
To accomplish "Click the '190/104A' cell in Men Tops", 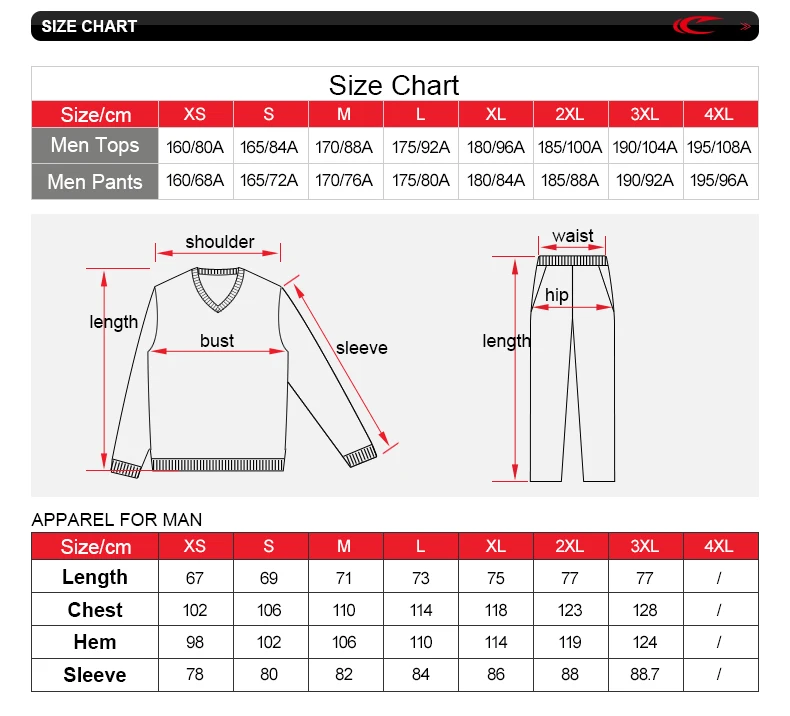I will [645, 147].
